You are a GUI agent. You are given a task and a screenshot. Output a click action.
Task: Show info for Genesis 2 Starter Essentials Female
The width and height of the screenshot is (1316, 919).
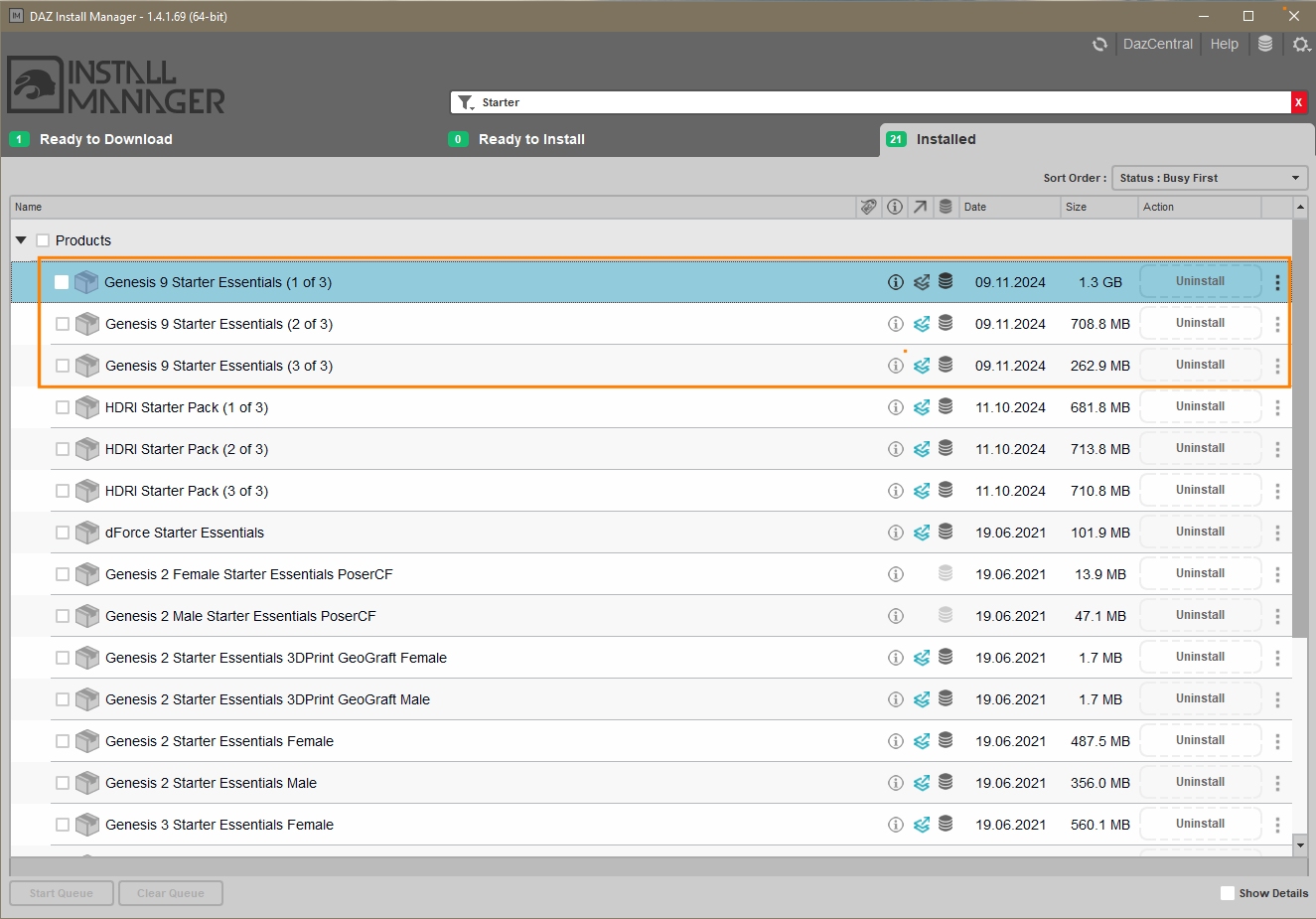(896, 741)
